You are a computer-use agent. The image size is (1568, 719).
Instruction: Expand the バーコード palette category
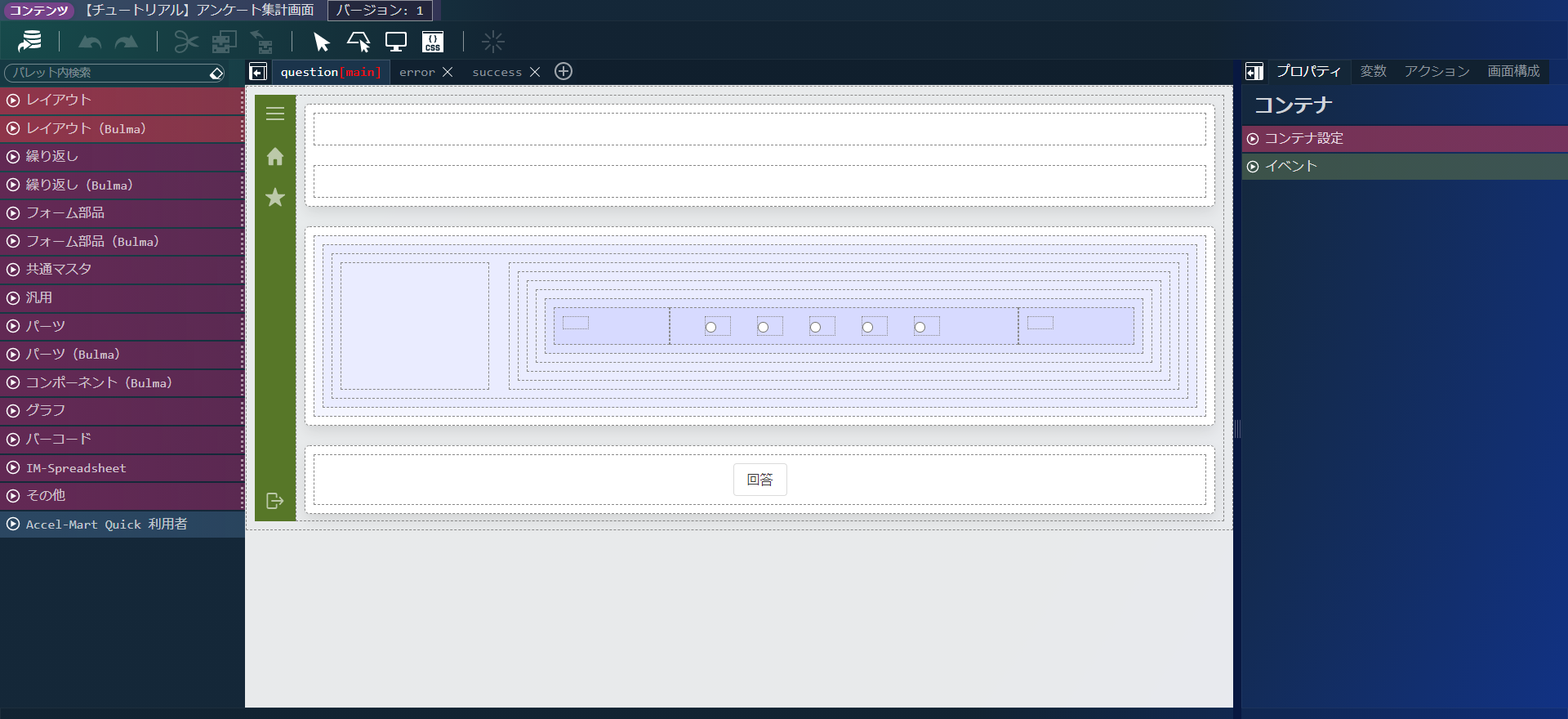click(x=122, y=440)
